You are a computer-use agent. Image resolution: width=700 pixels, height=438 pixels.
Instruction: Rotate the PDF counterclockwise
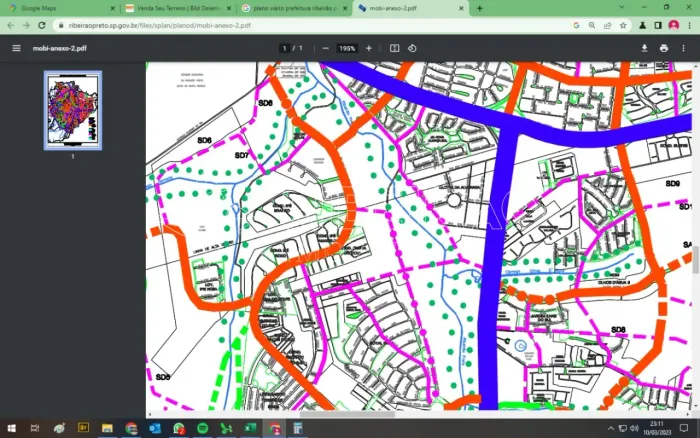tap(412, 48)
